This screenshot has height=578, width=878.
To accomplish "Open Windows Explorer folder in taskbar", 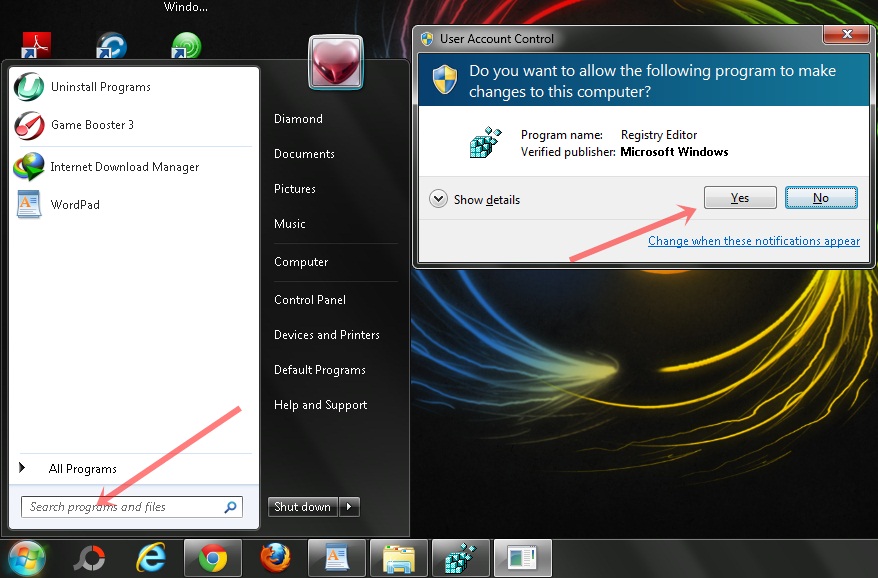I will point(399,558).
